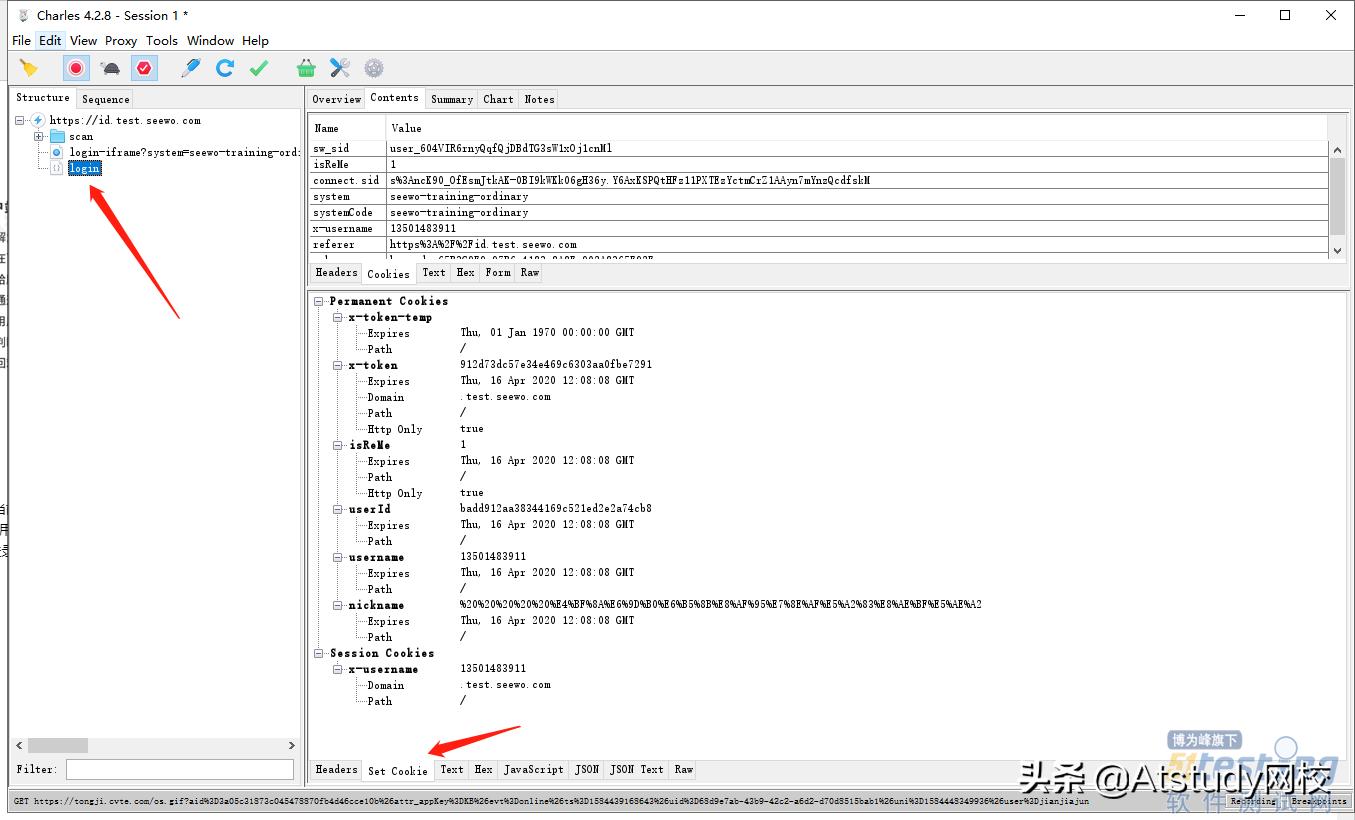The height and width of the screenshot is (820, 1355).
Task: Open the Overview tab
Action: tap(336, 99)
